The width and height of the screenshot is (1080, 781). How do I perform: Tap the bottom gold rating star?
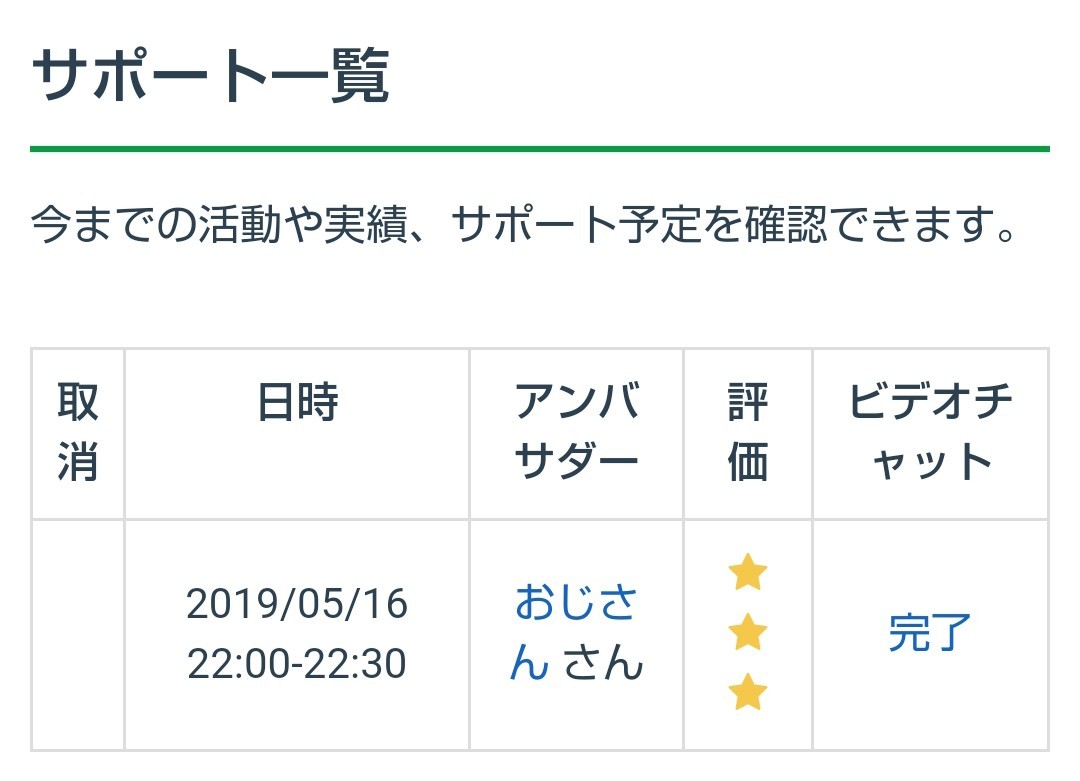point(747,692)
